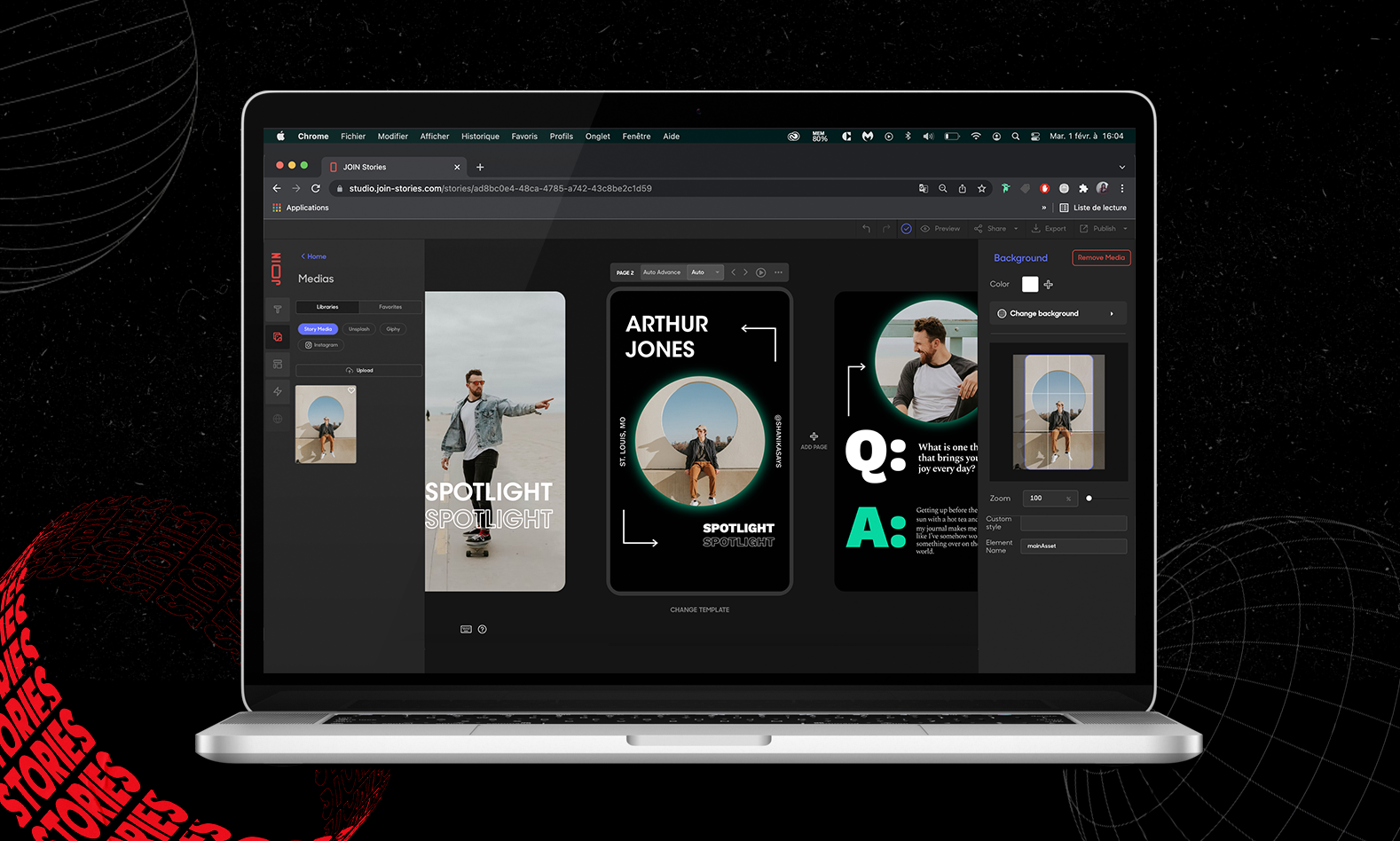Open the page three-dots more menu
Screen dimensions: 1400x841
pyautogui.click(x=778, y=272)
